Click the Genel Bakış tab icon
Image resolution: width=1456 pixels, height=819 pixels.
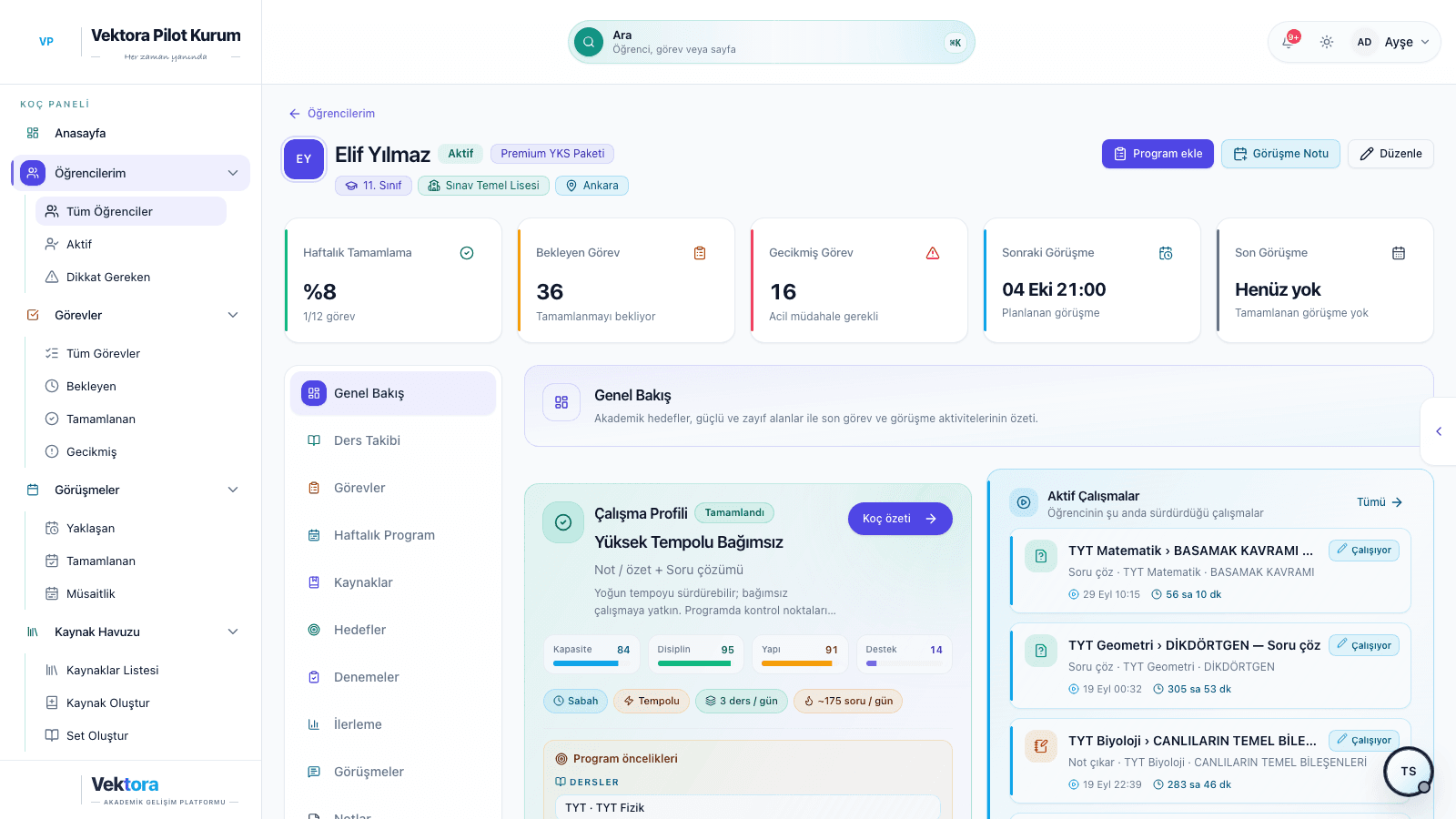tap(314, 393)
